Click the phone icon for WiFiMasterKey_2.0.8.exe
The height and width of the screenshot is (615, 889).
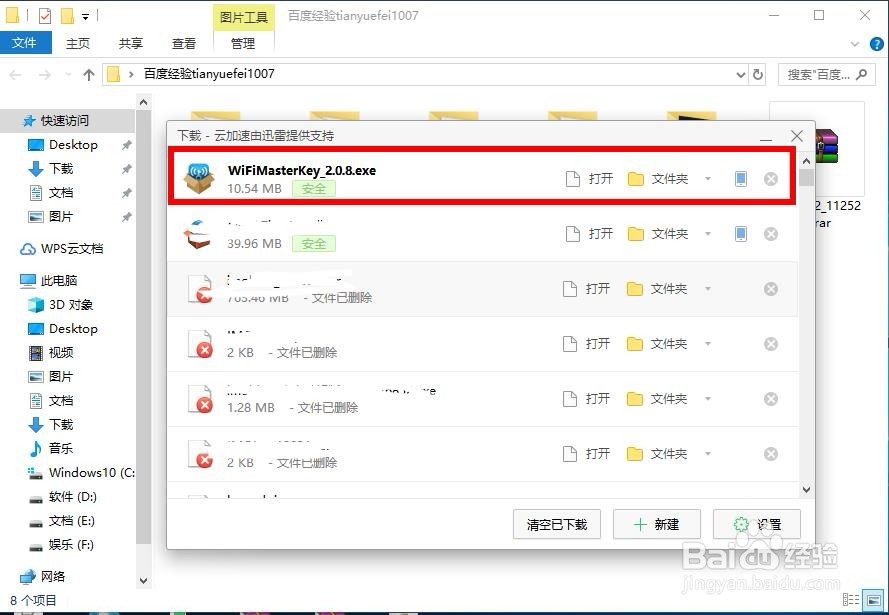pos(740,179)
